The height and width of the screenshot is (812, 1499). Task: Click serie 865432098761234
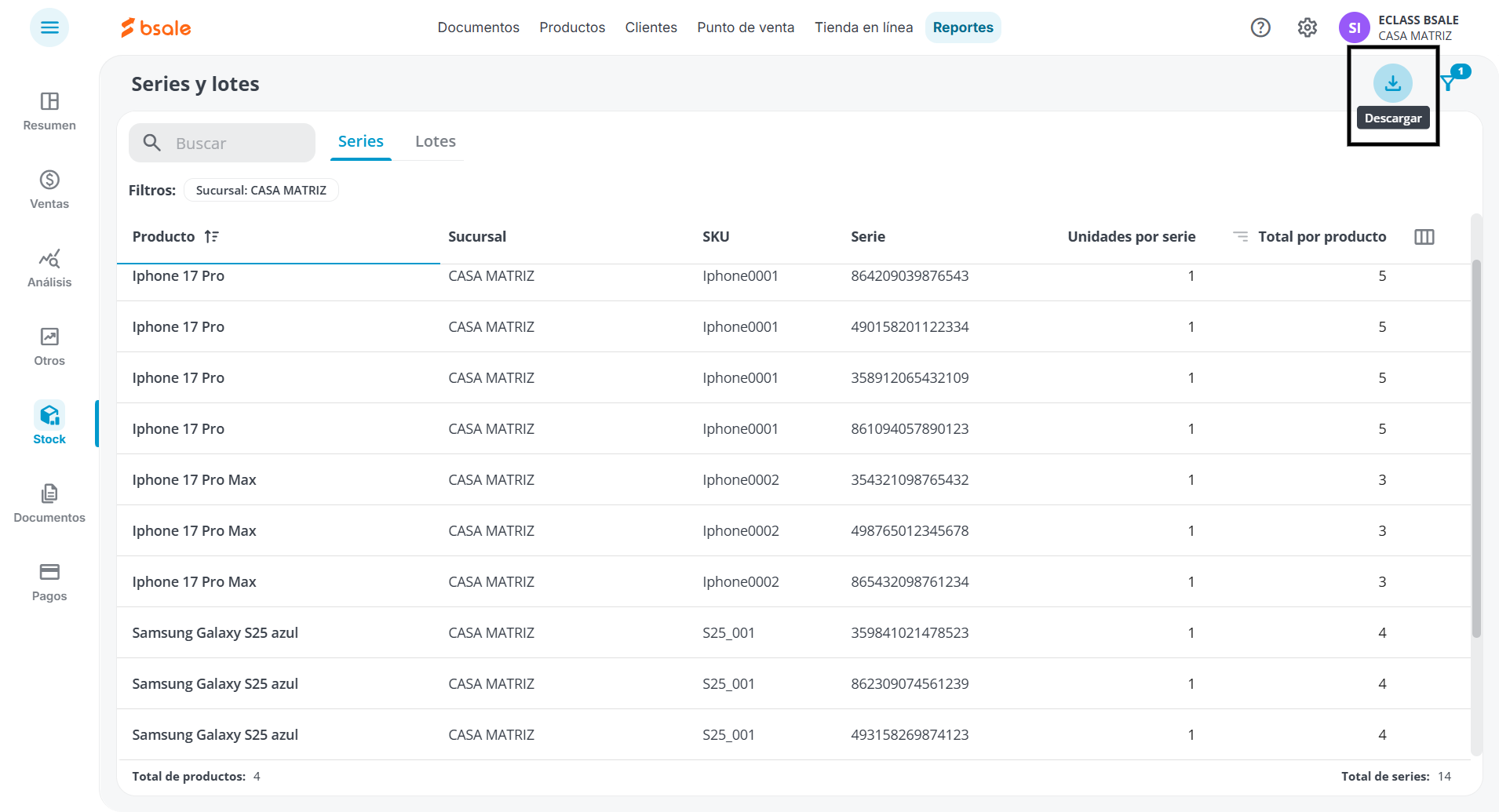coord(910,582)
